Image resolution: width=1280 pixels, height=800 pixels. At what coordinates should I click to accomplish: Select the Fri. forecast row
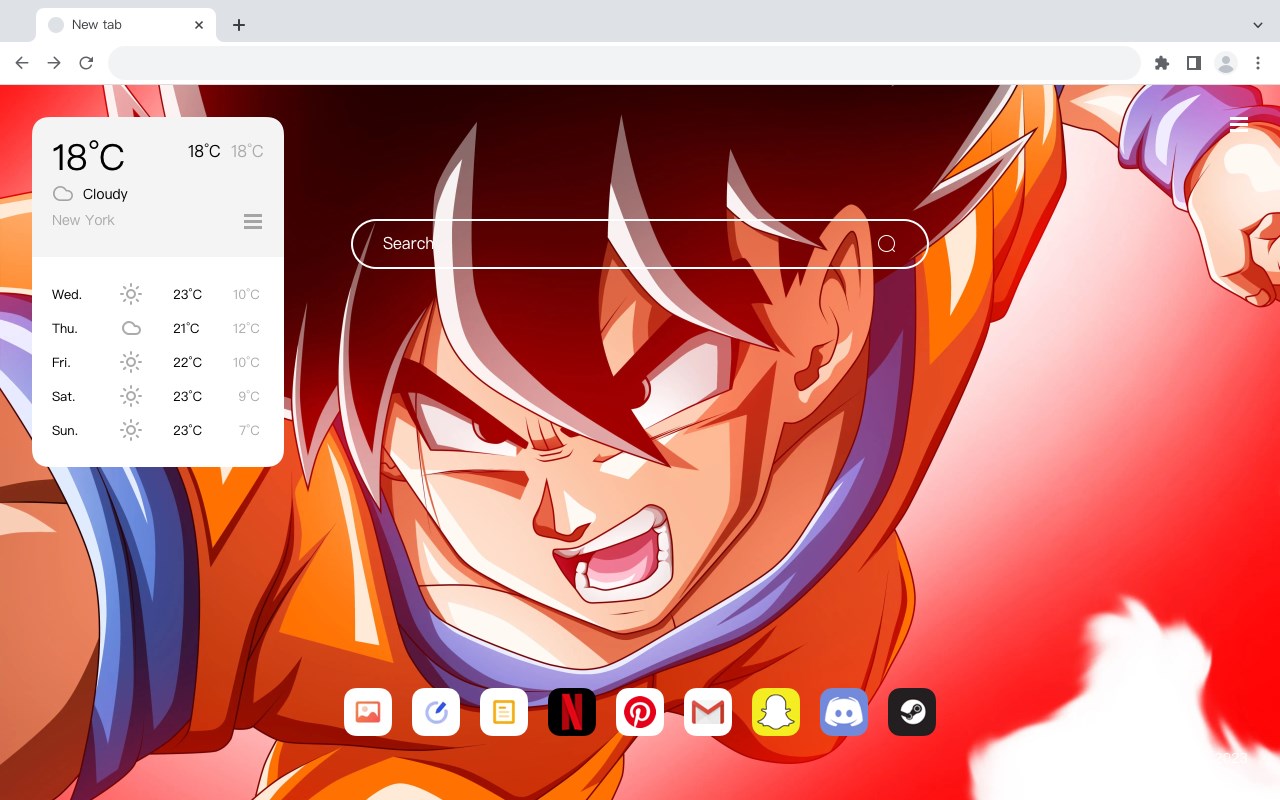[158, 362]
